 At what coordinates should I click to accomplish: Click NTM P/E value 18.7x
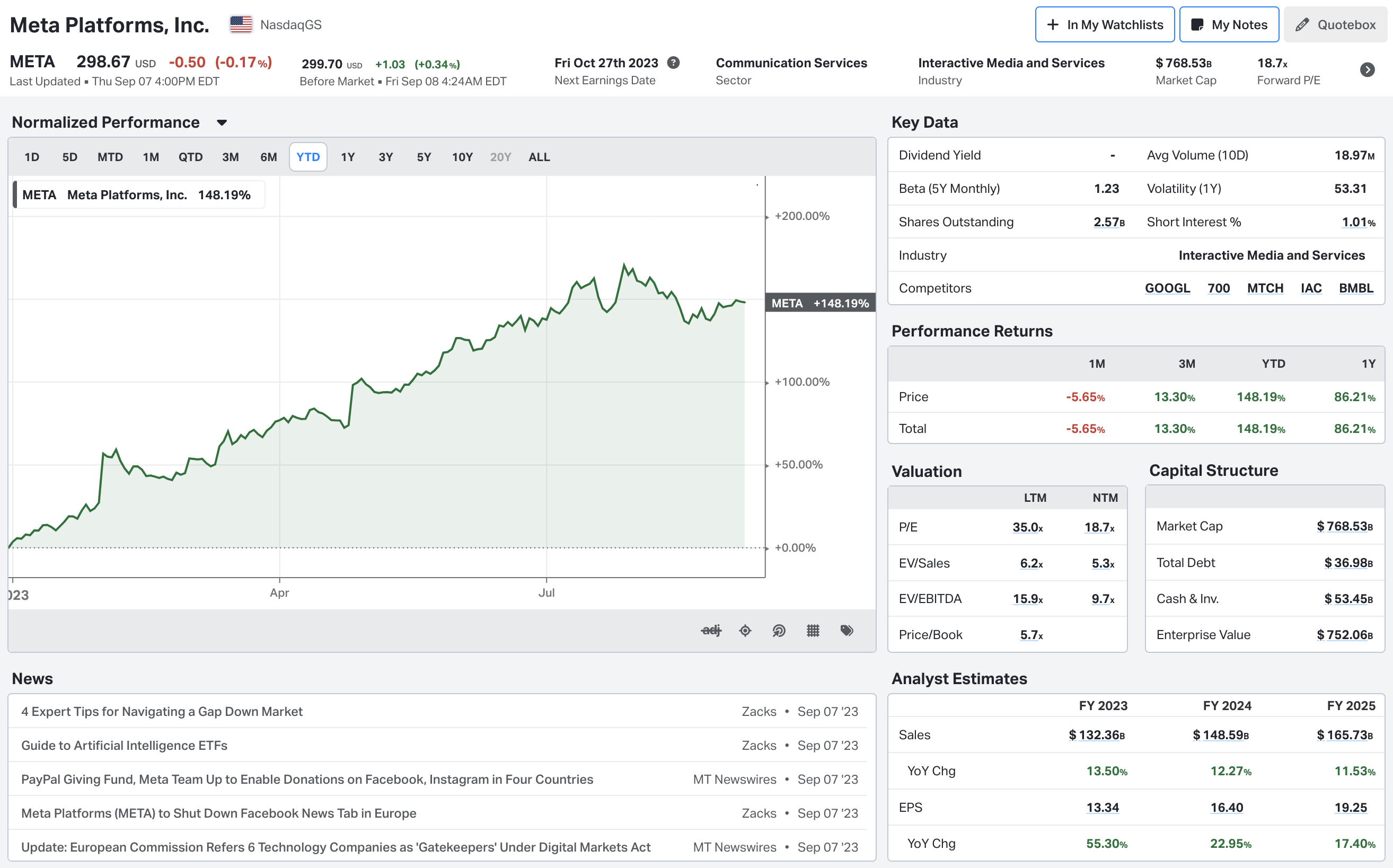tap(1099, 527)
